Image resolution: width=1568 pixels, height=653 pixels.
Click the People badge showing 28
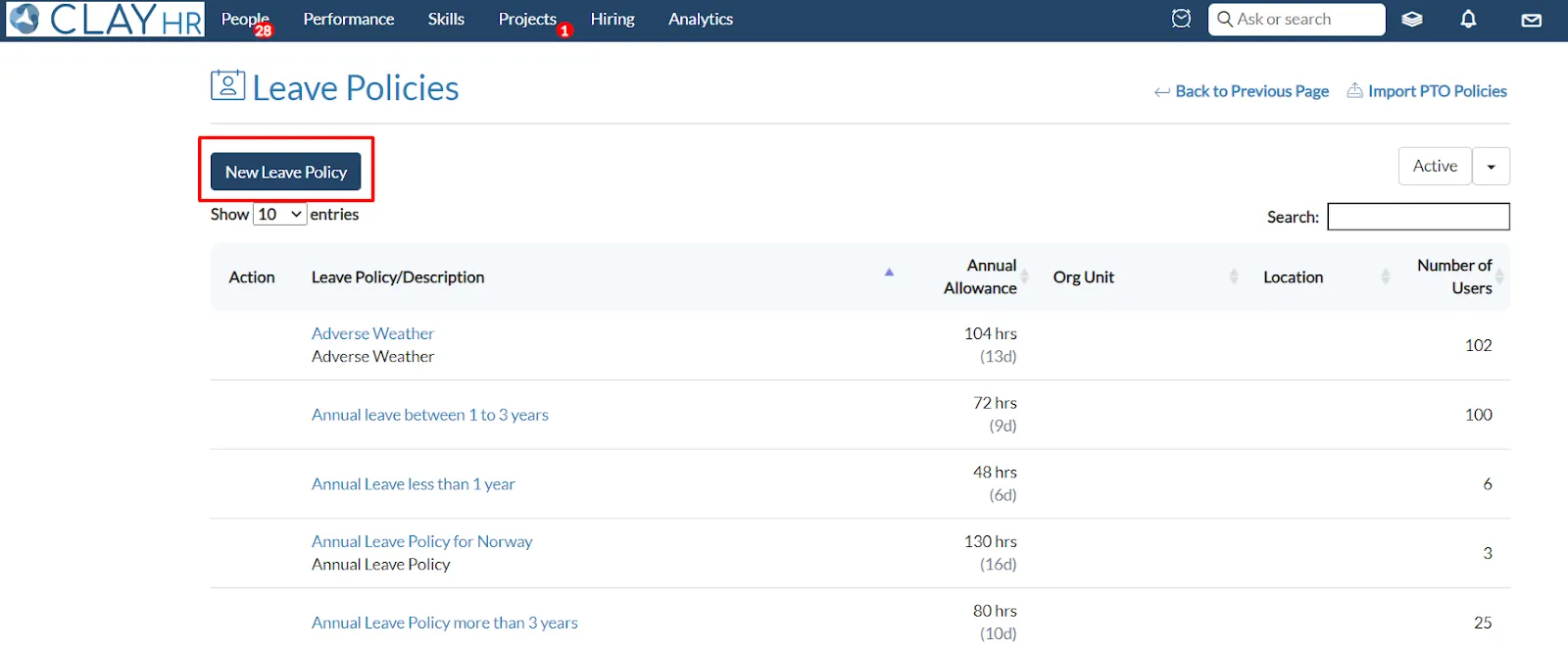click(x=263, y=30)
